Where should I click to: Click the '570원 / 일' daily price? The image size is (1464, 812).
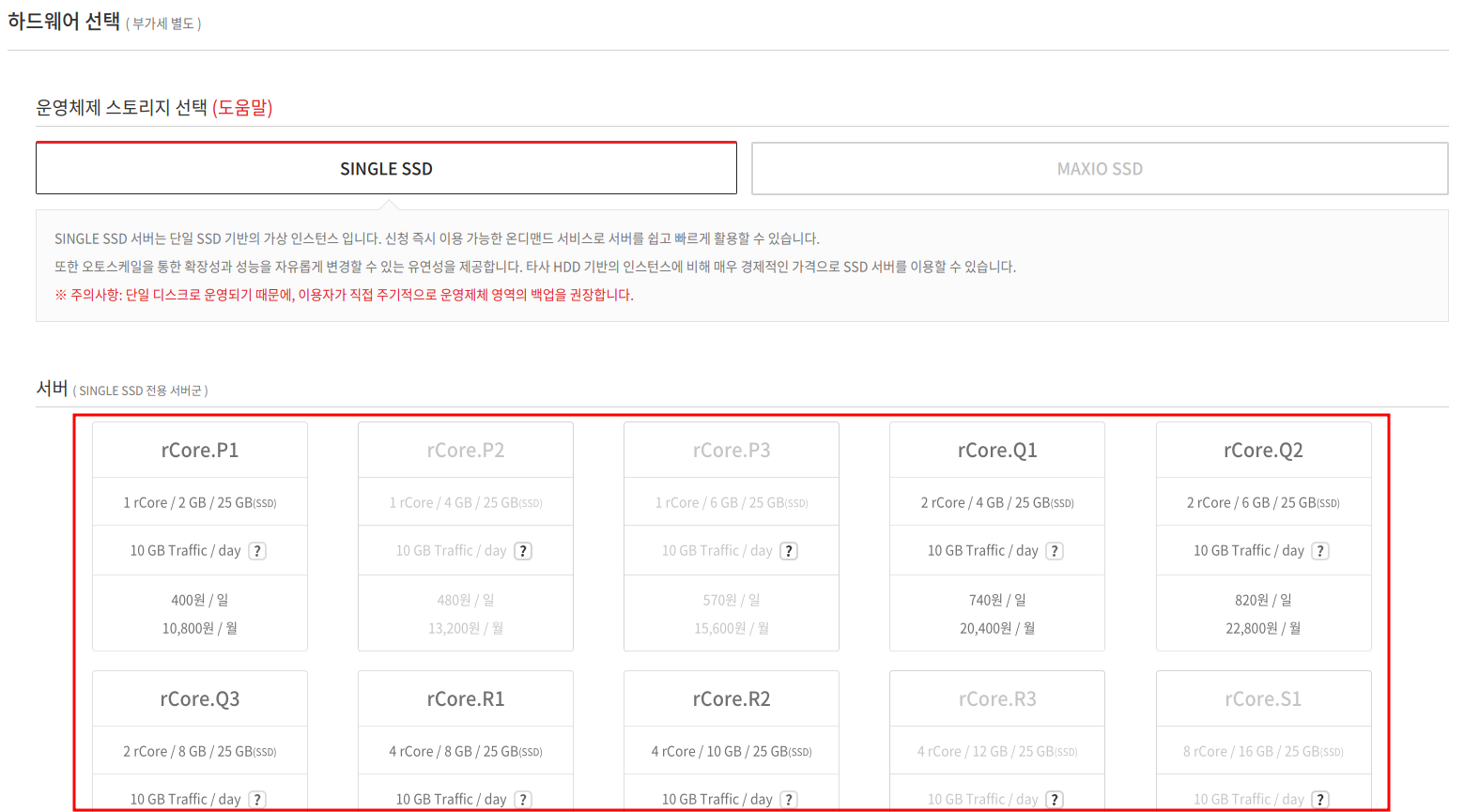[732, 600]
